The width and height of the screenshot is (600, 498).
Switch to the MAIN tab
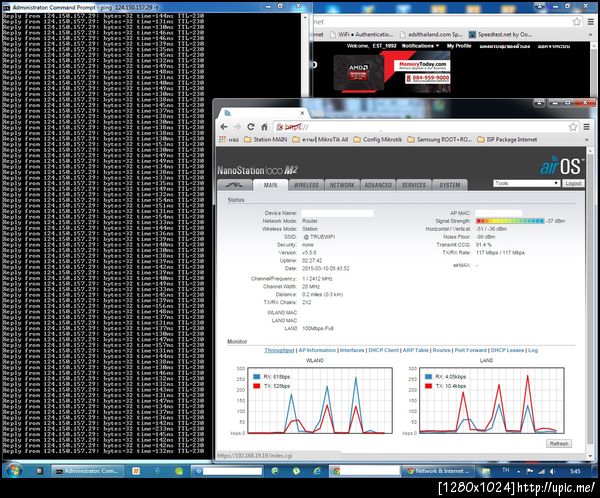tap(270, 185)
